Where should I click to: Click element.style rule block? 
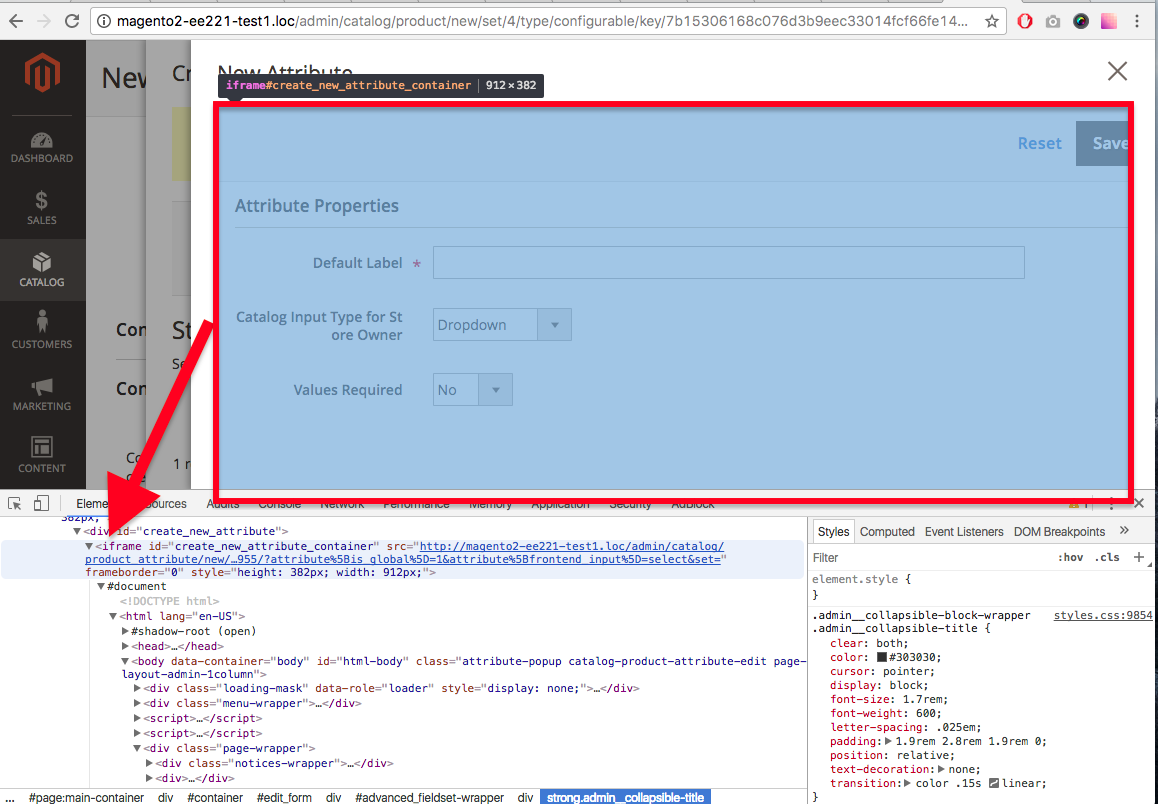(862, 587)
